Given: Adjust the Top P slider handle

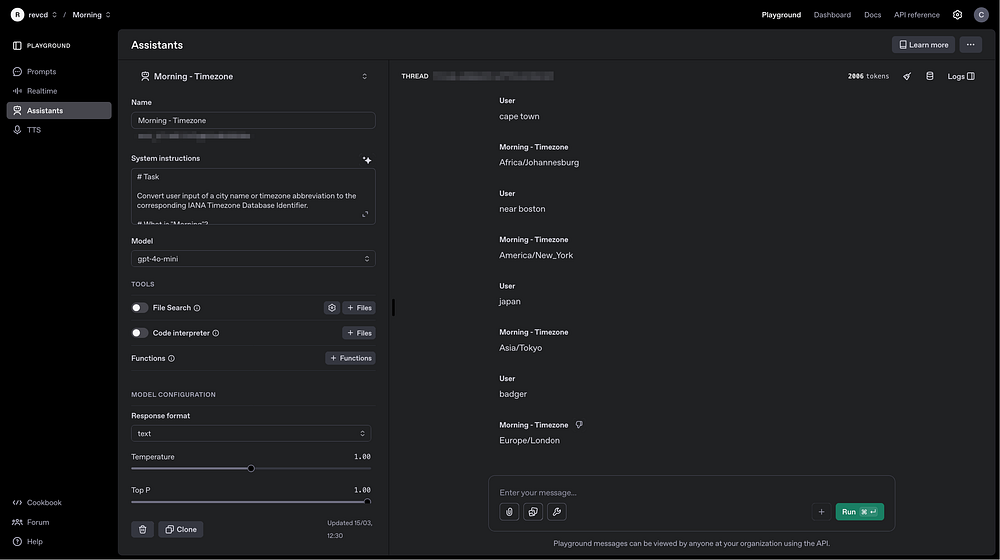Looking at the screenshot, I should tap(367, 501).
